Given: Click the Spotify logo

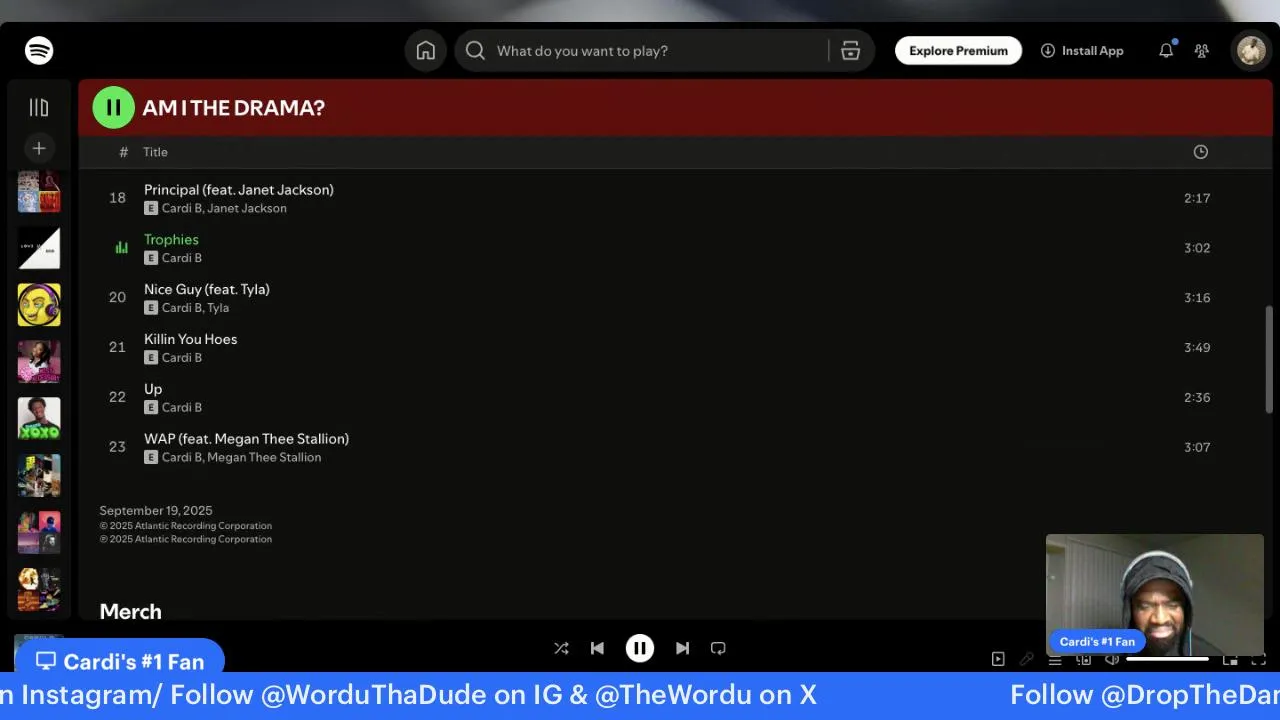Looking at the screenshot, I should click(x=39, y=51).
